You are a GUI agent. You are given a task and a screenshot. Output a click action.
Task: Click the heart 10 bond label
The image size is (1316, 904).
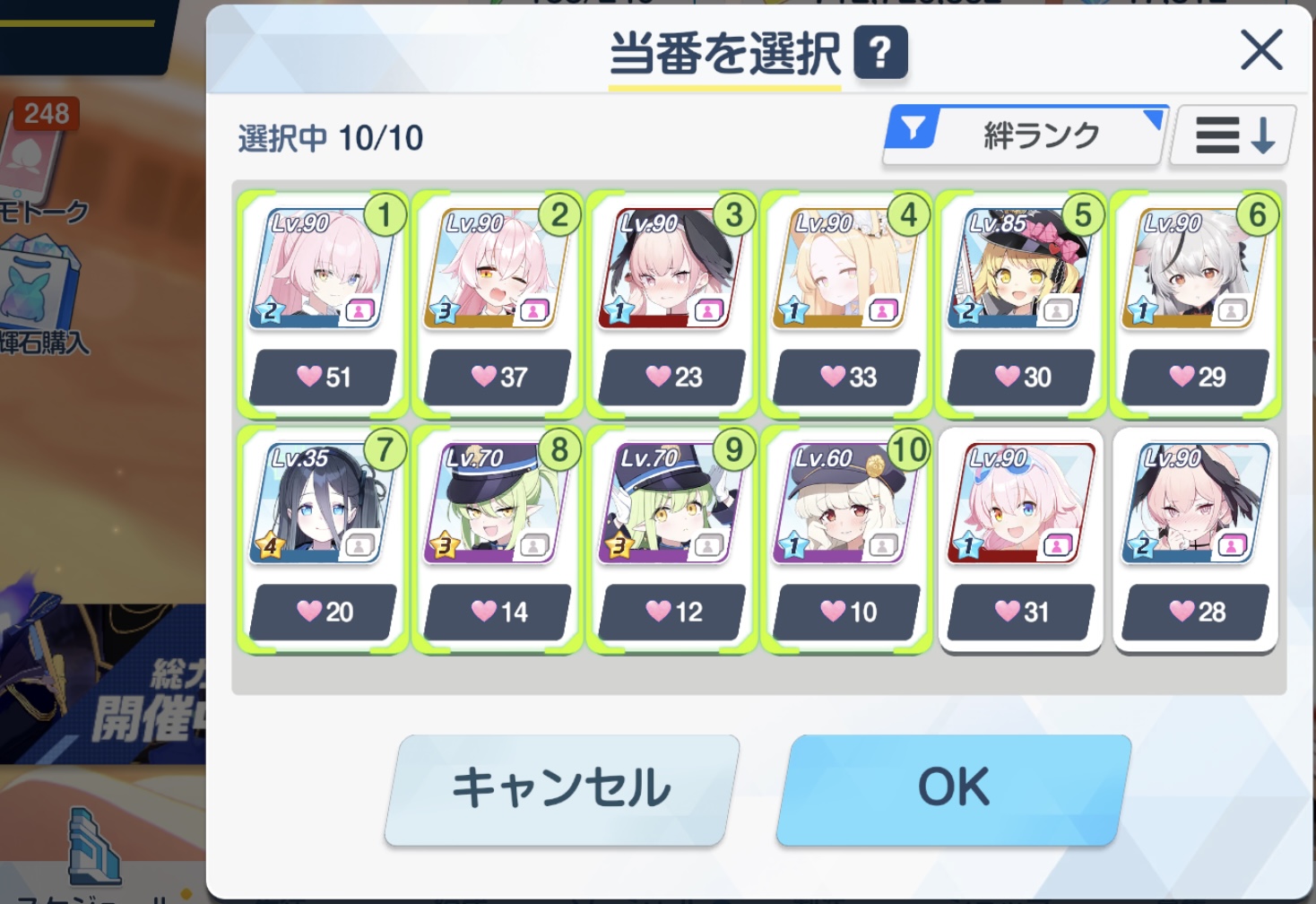pyautogui.click(x=848, y=612)
